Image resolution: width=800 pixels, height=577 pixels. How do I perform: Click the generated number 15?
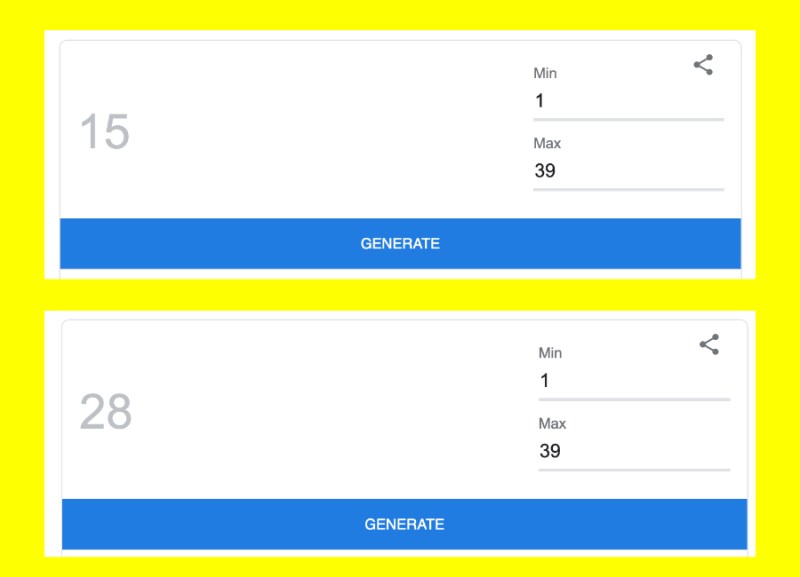click(104, 132)
